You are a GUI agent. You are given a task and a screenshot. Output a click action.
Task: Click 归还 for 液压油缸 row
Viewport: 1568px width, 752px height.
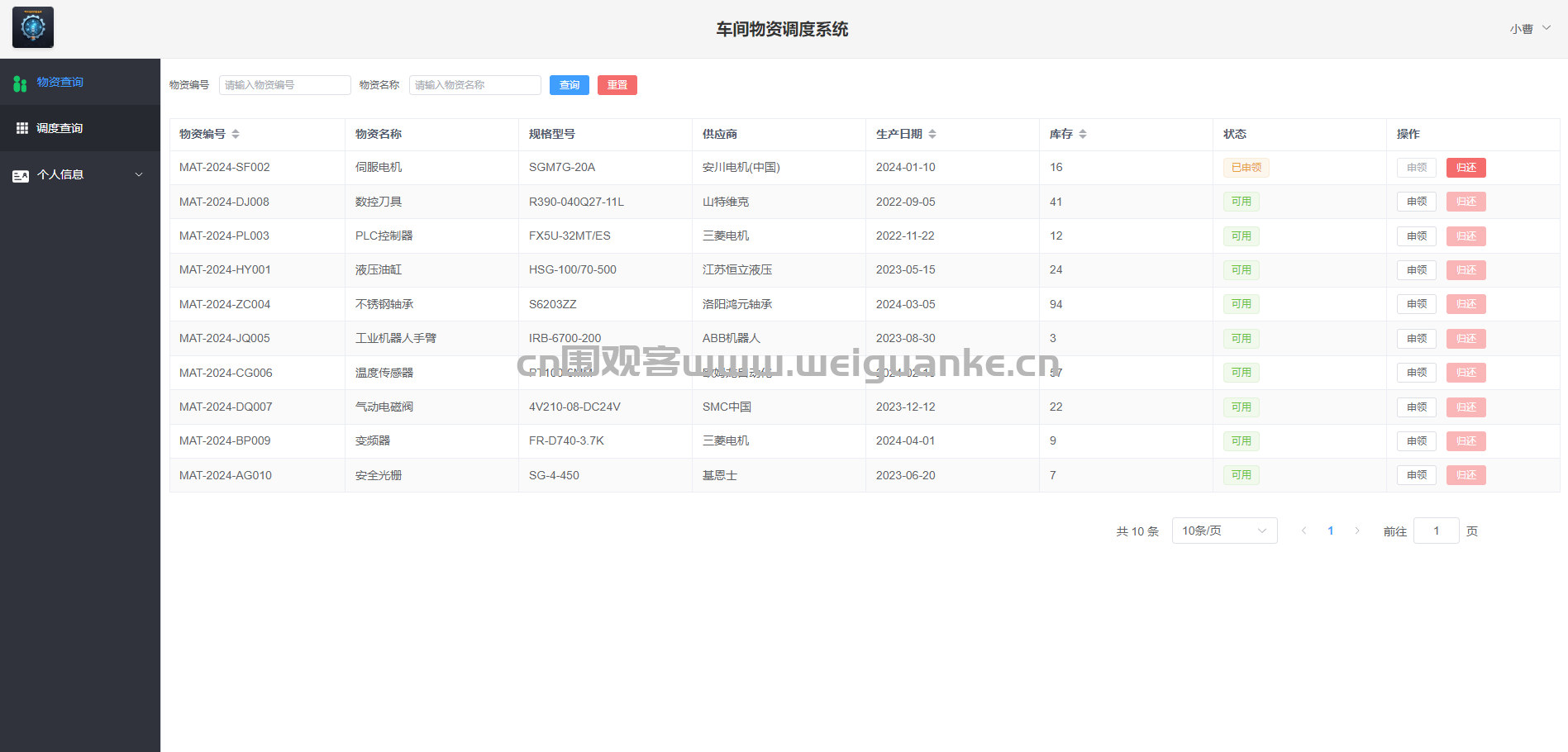(1466, 270)
